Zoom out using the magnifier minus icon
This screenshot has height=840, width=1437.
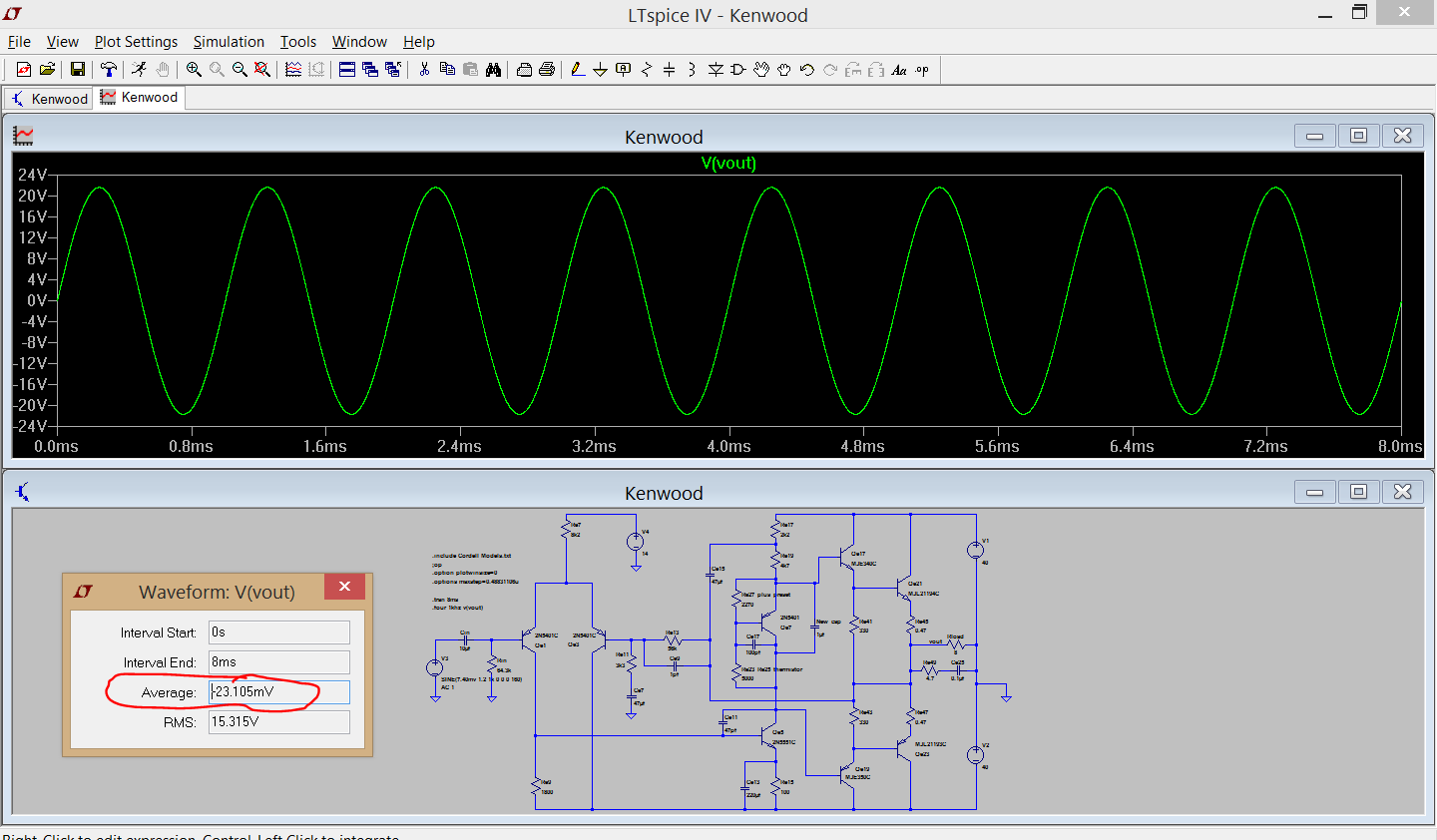tap(239, 69)
